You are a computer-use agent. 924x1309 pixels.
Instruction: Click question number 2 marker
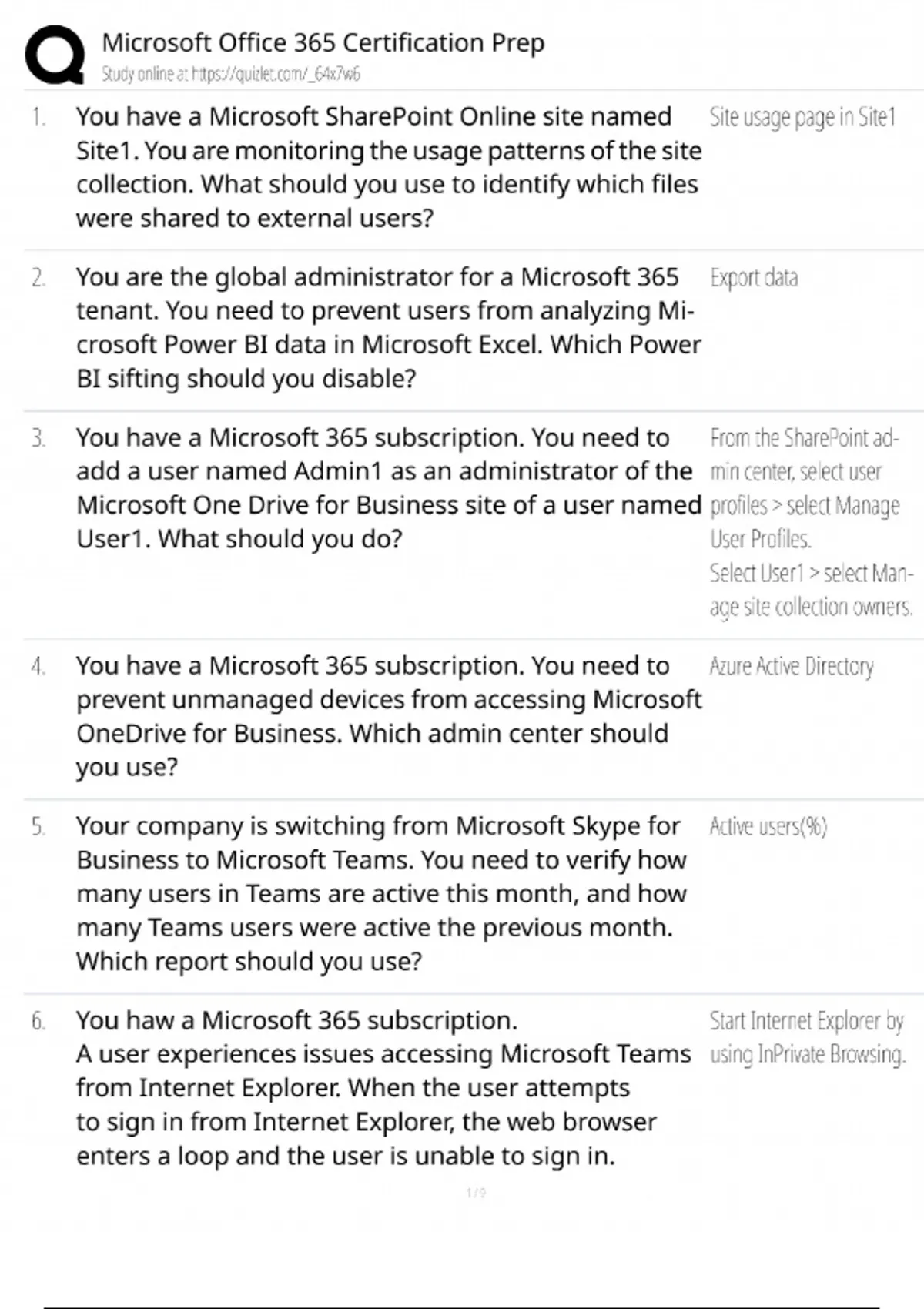point(38,278)
